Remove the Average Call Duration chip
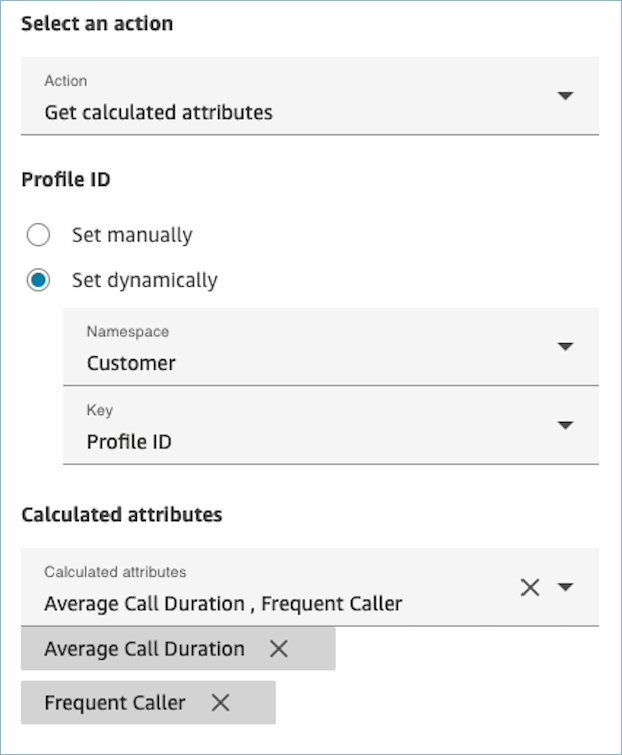Viewport: 622px width, 755px height. tap(279, 649)
